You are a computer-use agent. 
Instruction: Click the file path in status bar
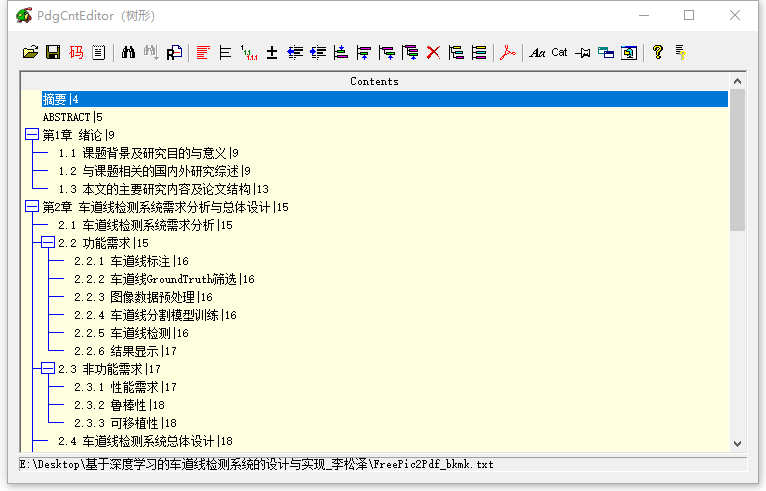tap(256, 464)
